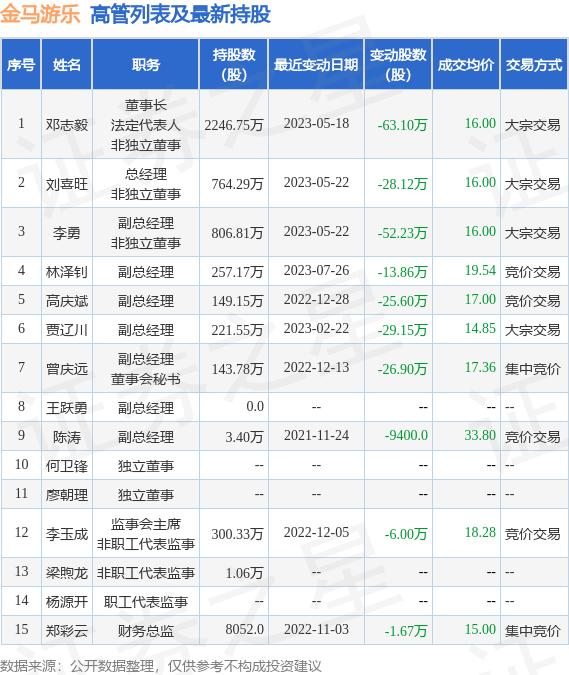The width and height of the screenshot is (569, 675).
Task: Click the name 王跃勇
Action: (67, 407)
